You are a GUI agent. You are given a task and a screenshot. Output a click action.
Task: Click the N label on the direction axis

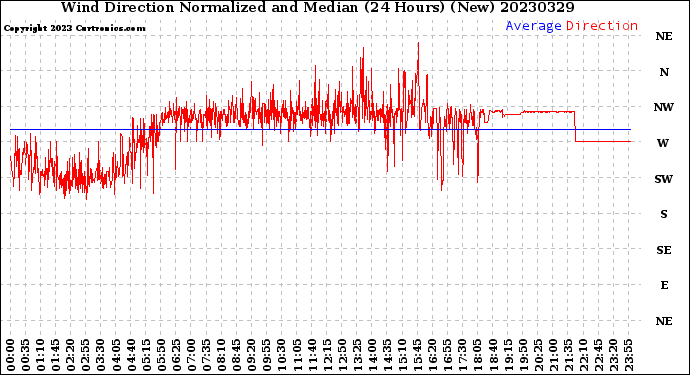pos(664,72)
